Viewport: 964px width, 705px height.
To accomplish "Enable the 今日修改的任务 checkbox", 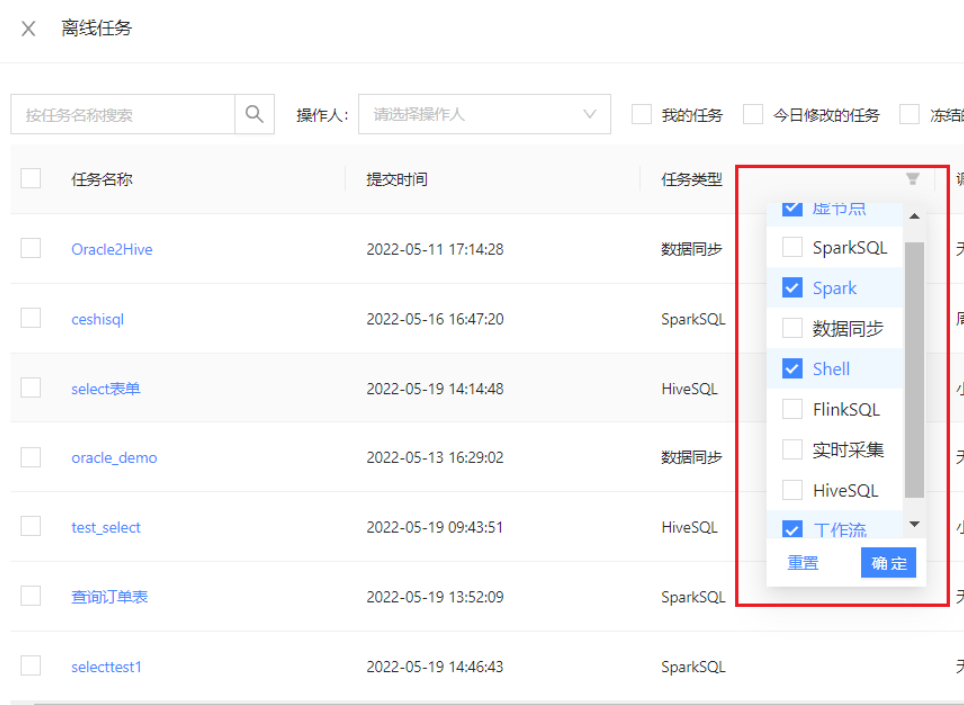I will (752, 114).
